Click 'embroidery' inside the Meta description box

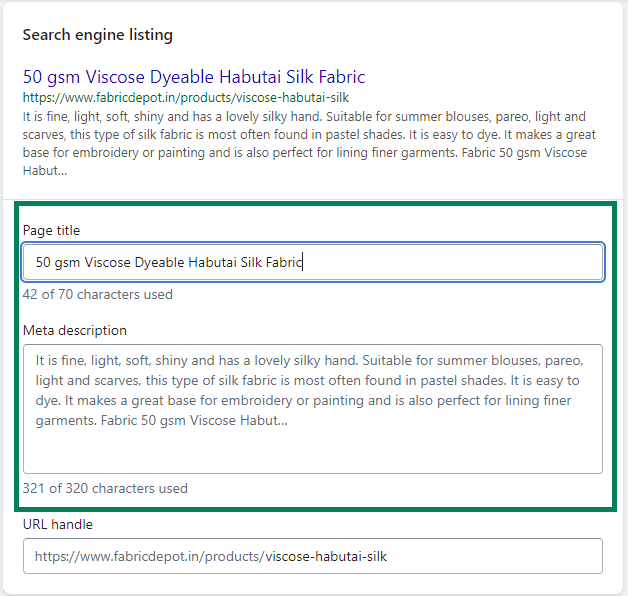[x=257, y=400]
